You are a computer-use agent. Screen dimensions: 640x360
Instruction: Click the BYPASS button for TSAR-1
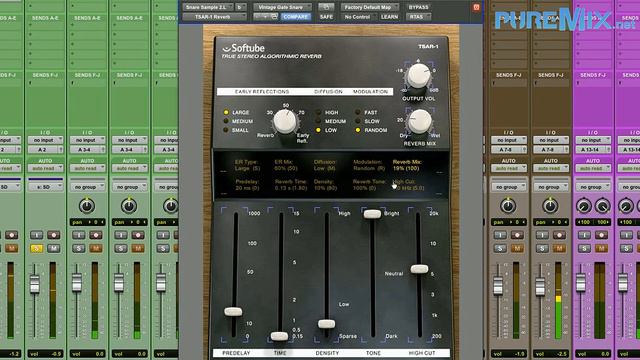(418, 7)
